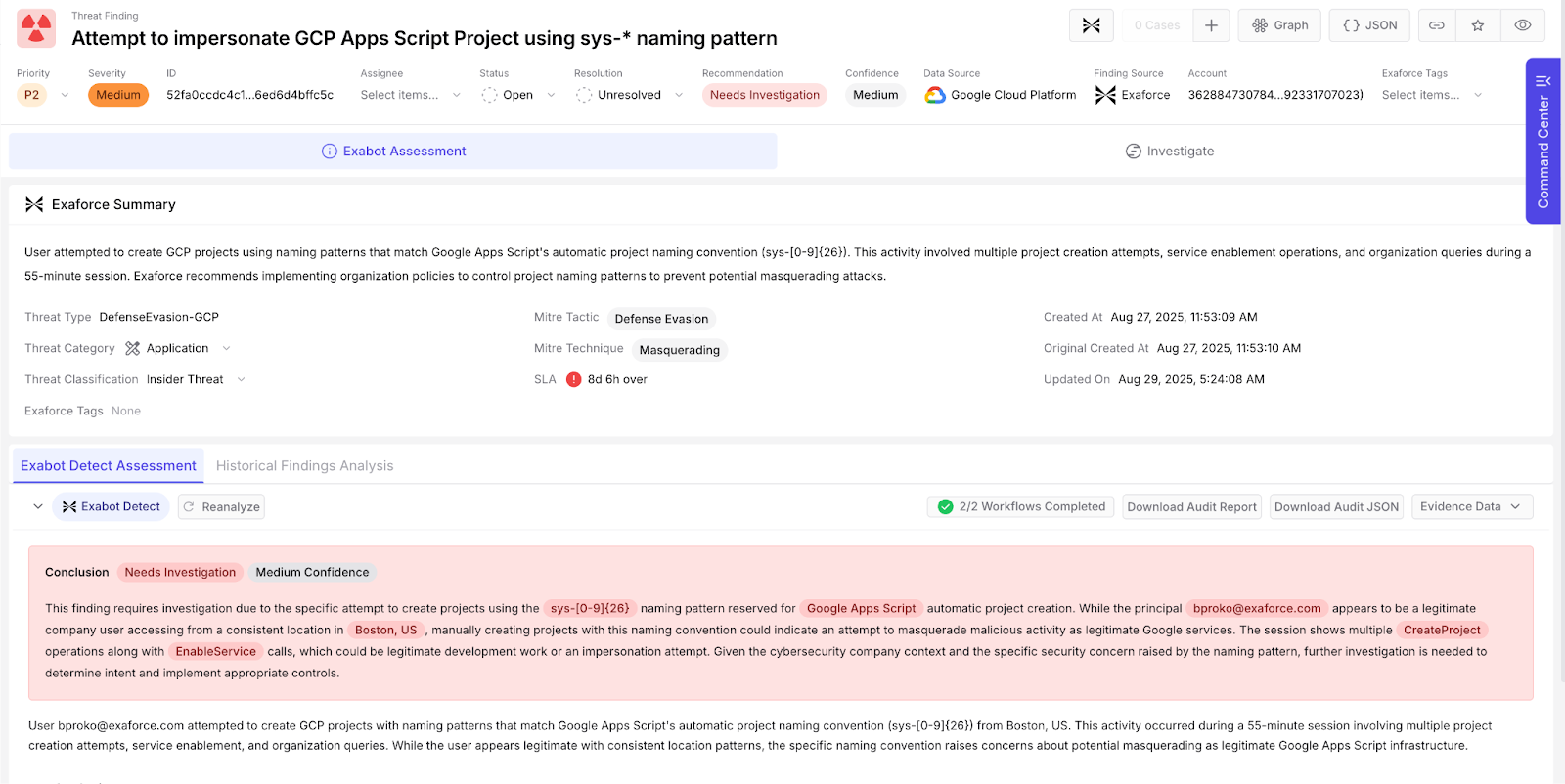Select the Updated On Aug 29 timestamp

[x=1191, y=379]
